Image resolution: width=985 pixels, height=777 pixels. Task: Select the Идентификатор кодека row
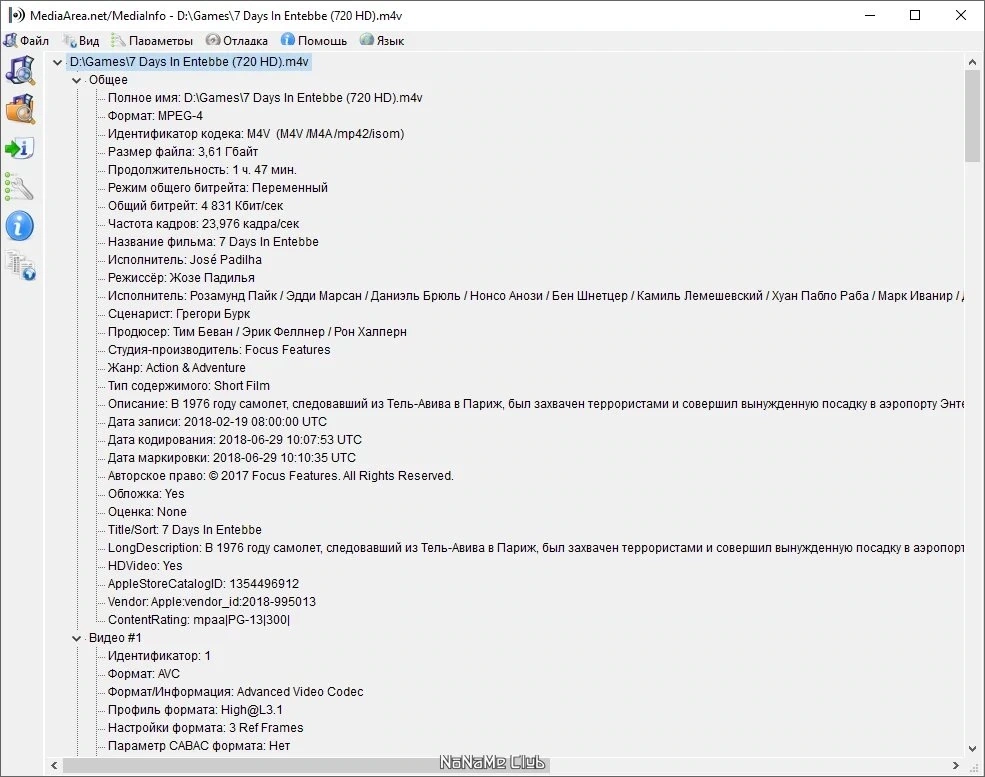(x=256, y=134)
